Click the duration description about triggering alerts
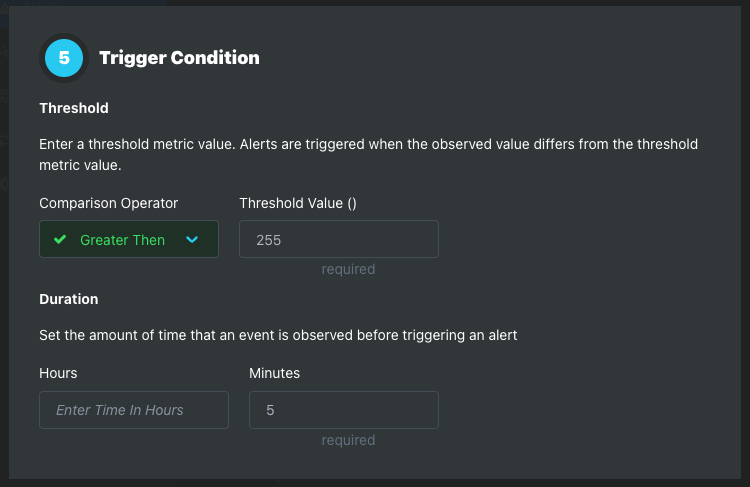Viewport: 750px width, 487px height. pyautogui.click(x=278, y=335)
